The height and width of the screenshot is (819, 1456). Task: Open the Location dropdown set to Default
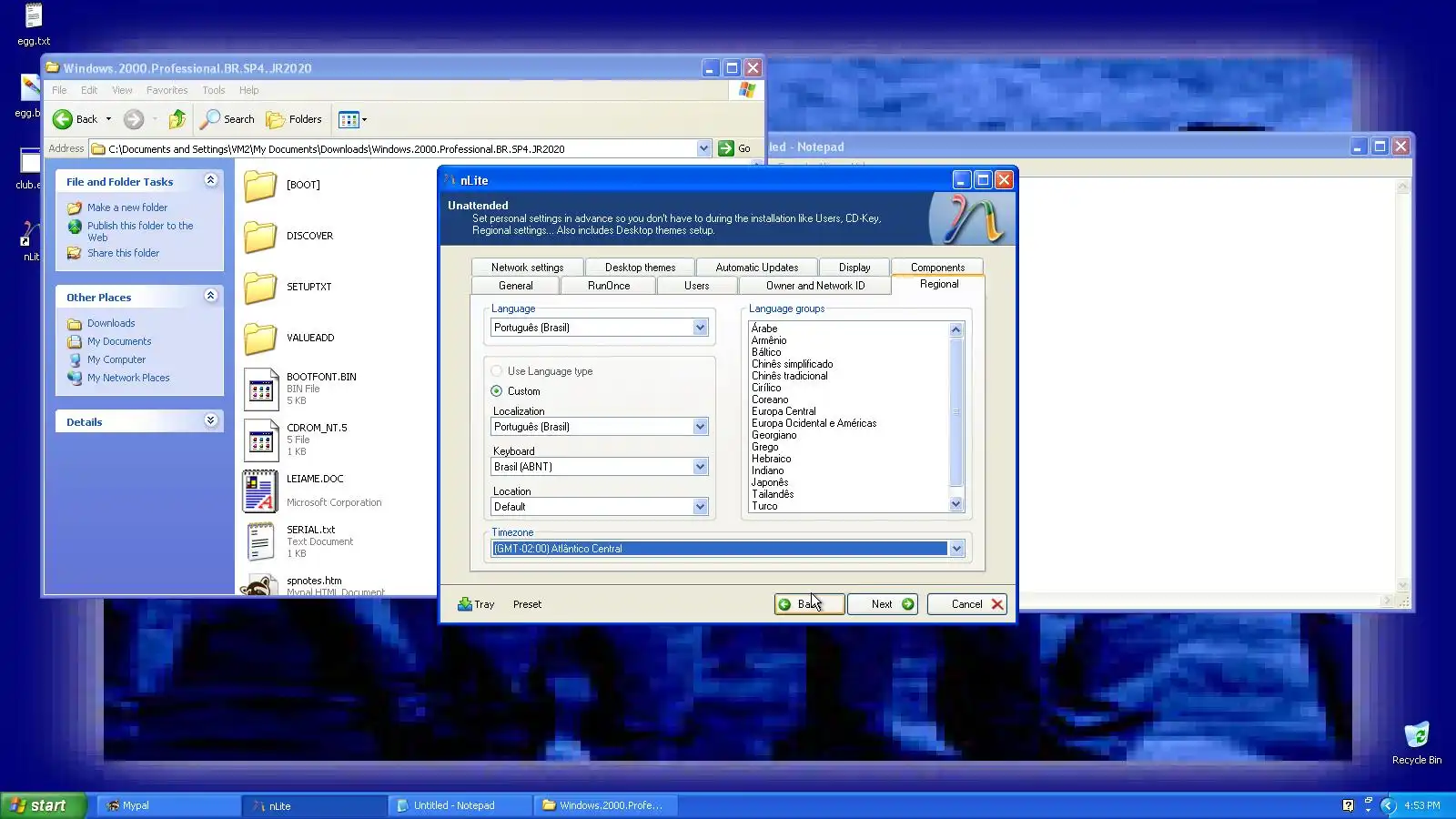pyautogui.click(x=700, y=507)
